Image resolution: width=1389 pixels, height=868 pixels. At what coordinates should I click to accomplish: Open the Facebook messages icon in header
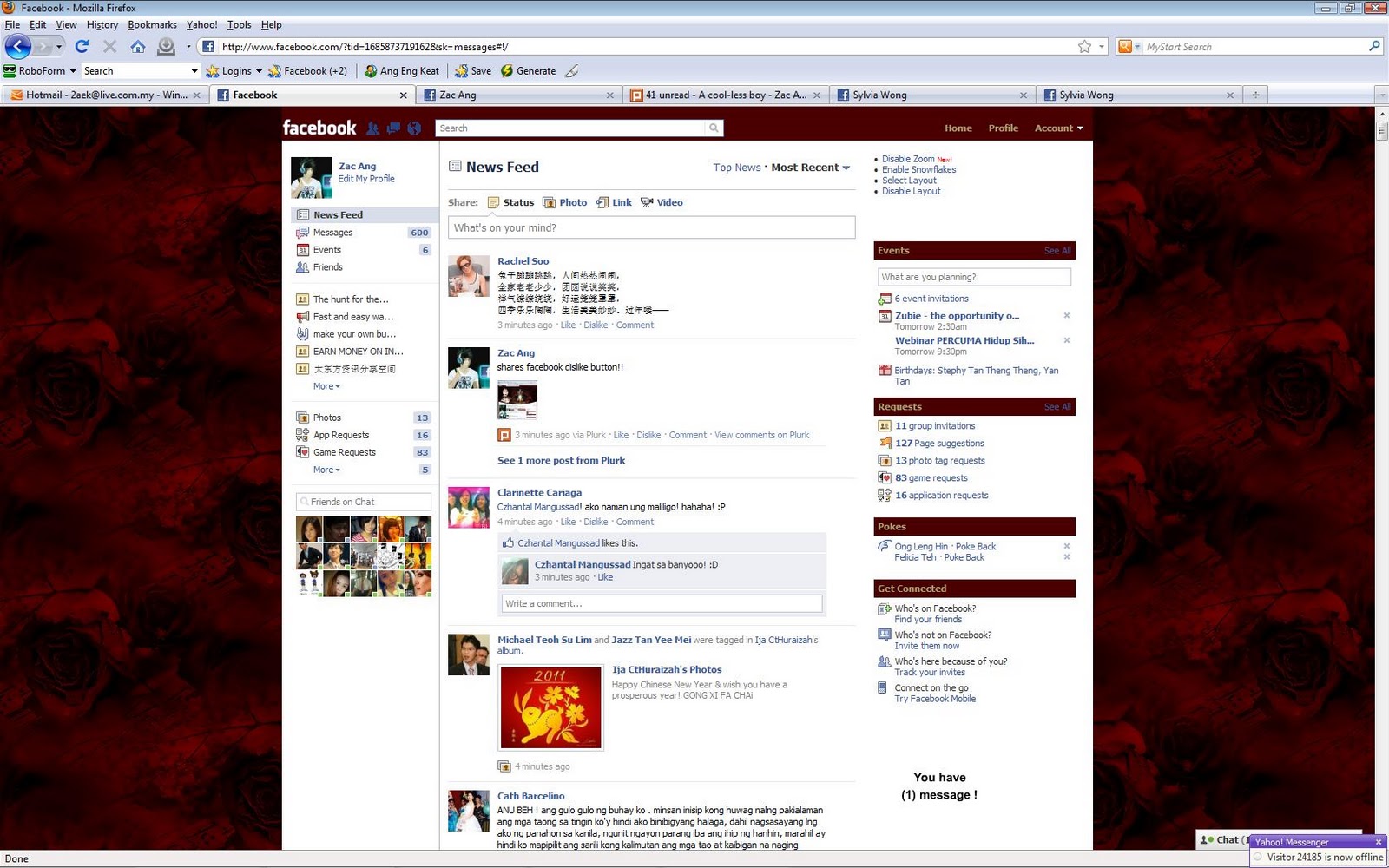click(393, 128)
